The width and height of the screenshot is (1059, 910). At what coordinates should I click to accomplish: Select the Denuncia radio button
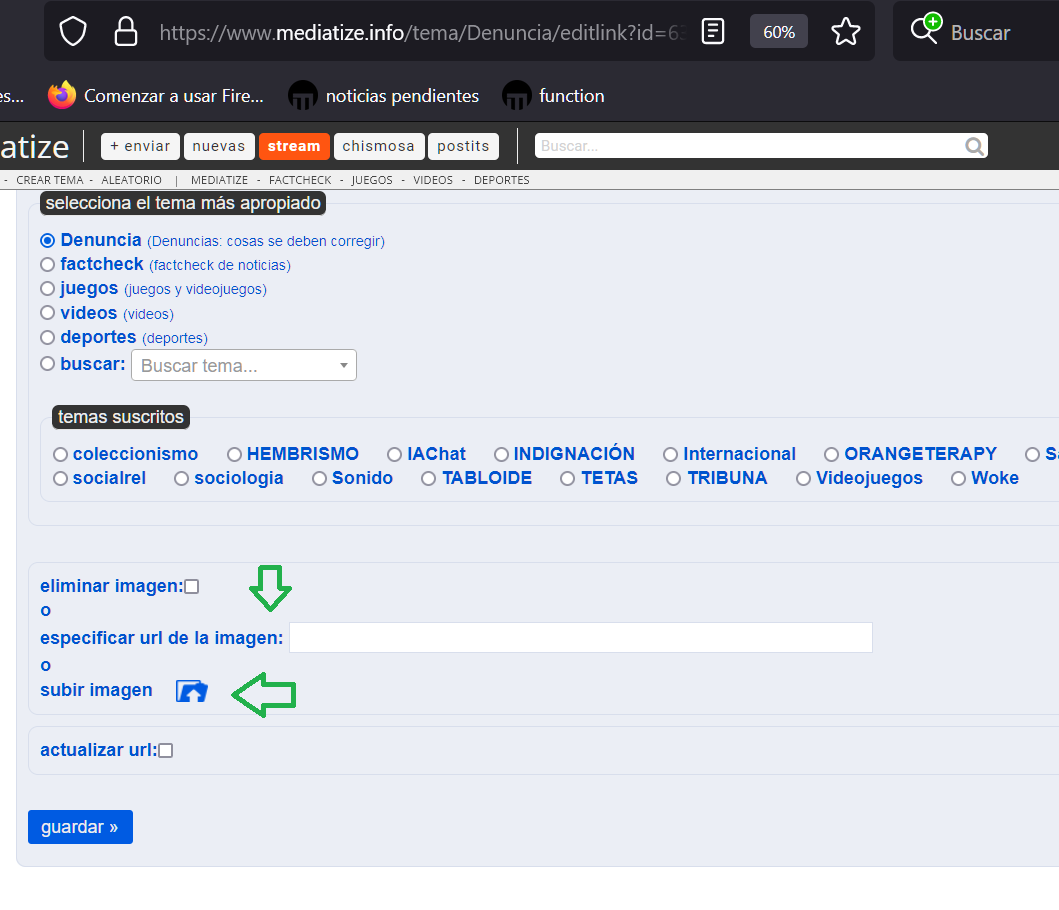click(x=47, y=241)
